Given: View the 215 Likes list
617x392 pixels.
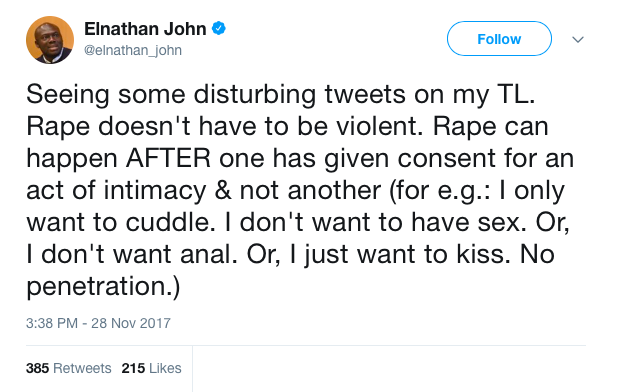Looking at the screenshot, I should pyautogui.click(x=151, y=368).
